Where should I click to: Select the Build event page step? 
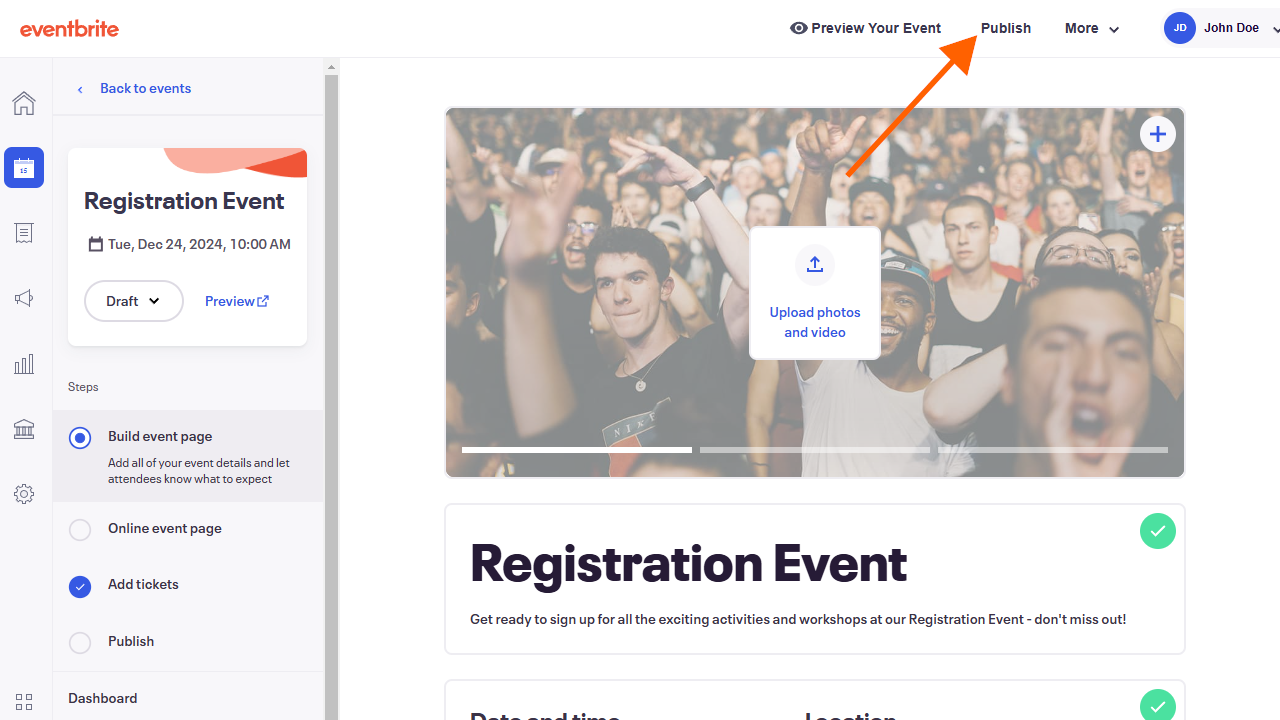coord(160,437)
